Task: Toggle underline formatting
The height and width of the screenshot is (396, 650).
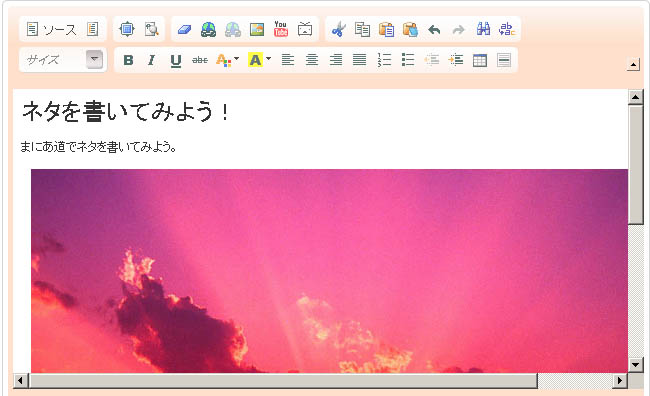Action: pyautogui.click(x=176, y=61)
